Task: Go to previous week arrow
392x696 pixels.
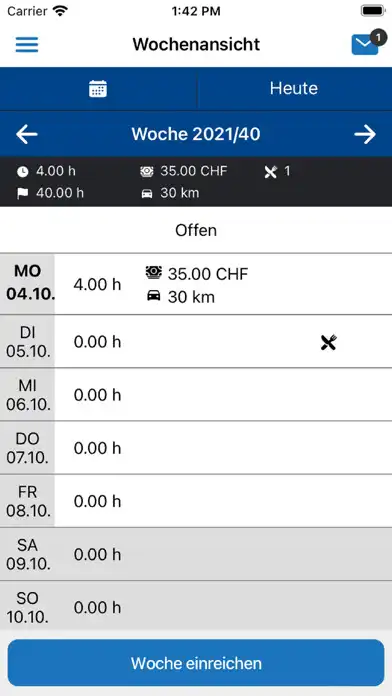Action: coord(27,134)
